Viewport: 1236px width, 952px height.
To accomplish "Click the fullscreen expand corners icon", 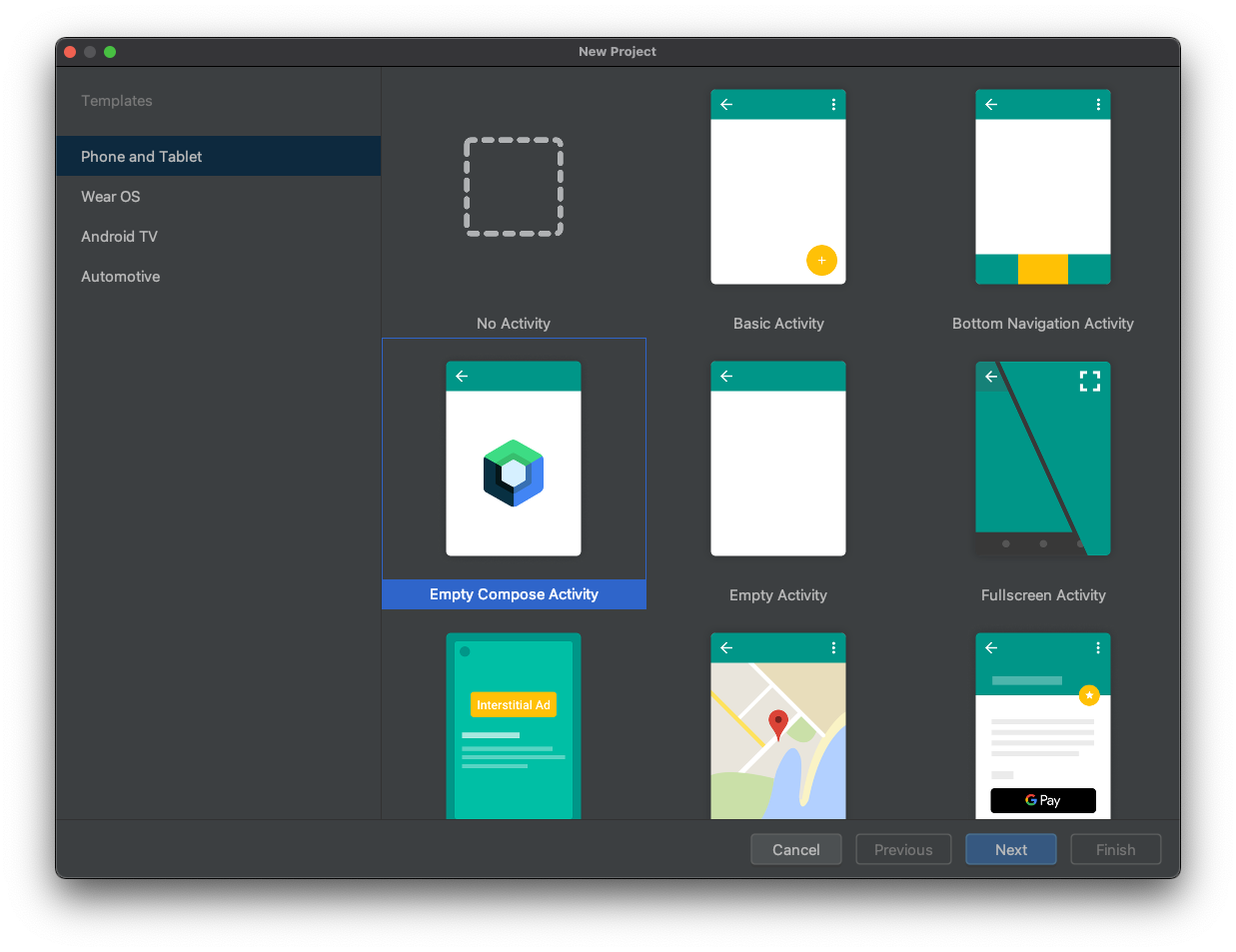I will point(1089,381).
